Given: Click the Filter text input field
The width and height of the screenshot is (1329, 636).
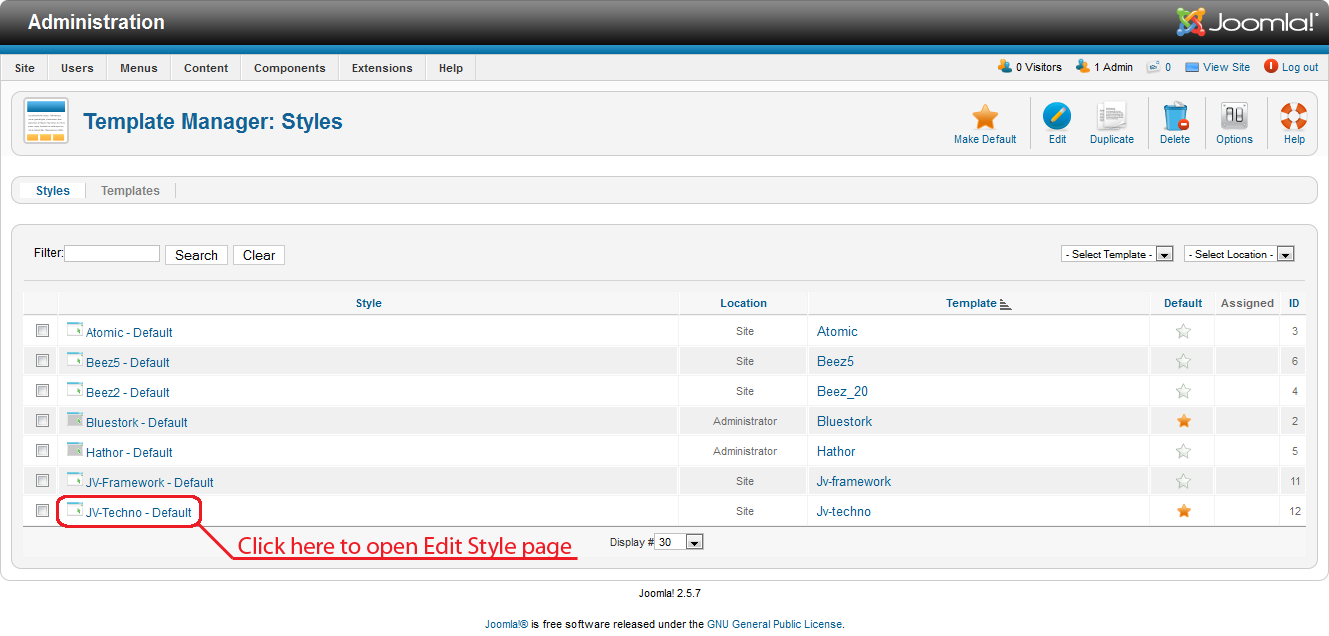Looking at the screenshot, I should 112,254.
